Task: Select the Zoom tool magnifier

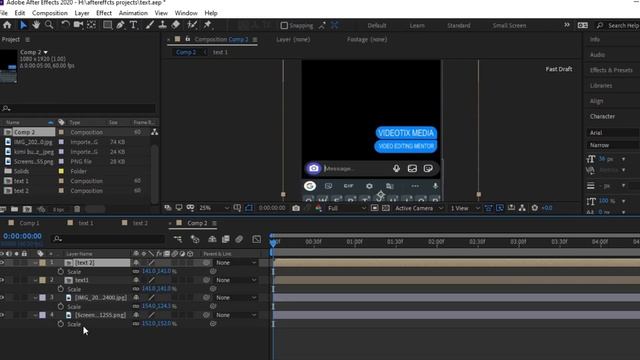Action: pyautogui.click(x=49, y=25)
